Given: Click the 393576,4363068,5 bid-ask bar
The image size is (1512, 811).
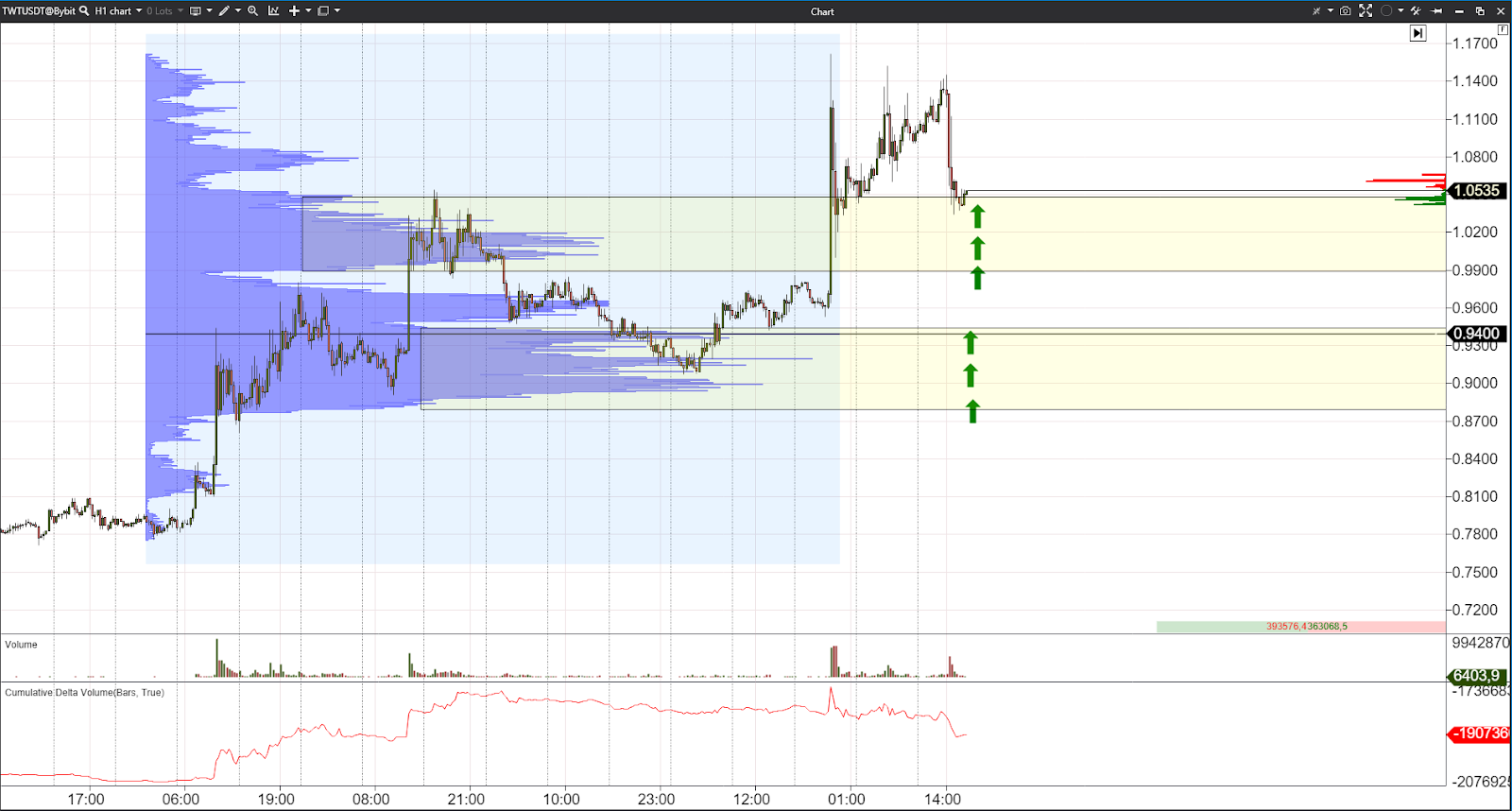Looking at the screenshot, I should click(x=1301, y=627).
